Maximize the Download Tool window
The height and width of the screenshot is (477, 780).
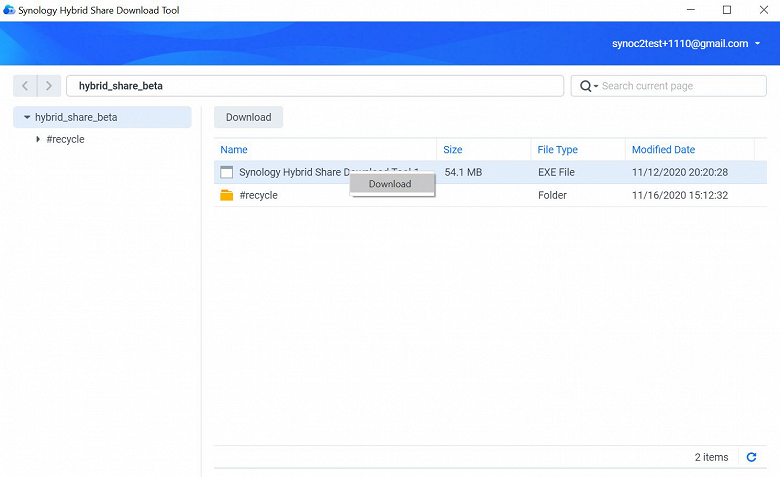point(727,10)
